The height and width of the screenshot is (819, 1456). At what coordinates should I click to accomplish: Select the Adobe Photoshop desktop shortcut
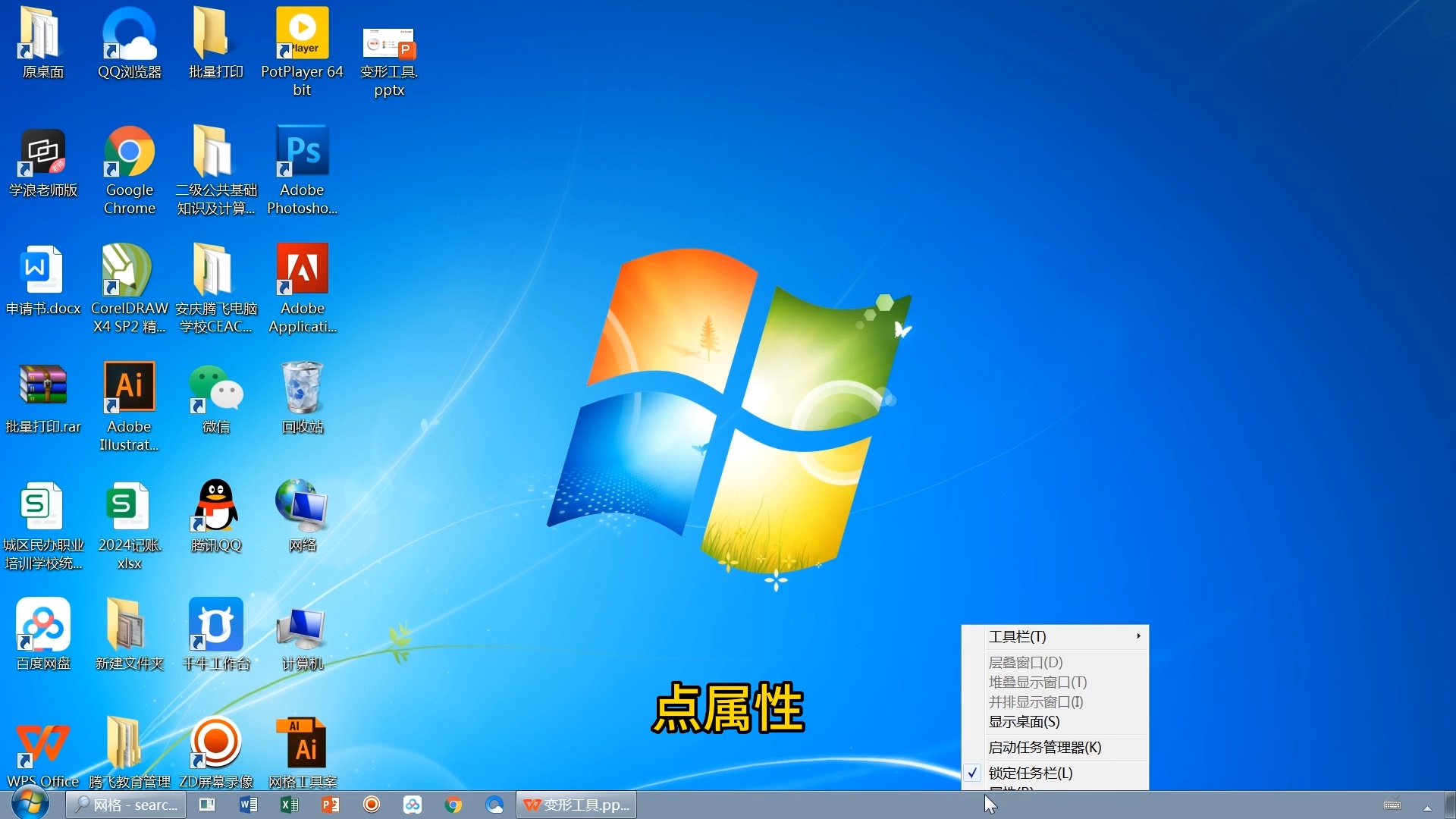[x=302, y=171]
